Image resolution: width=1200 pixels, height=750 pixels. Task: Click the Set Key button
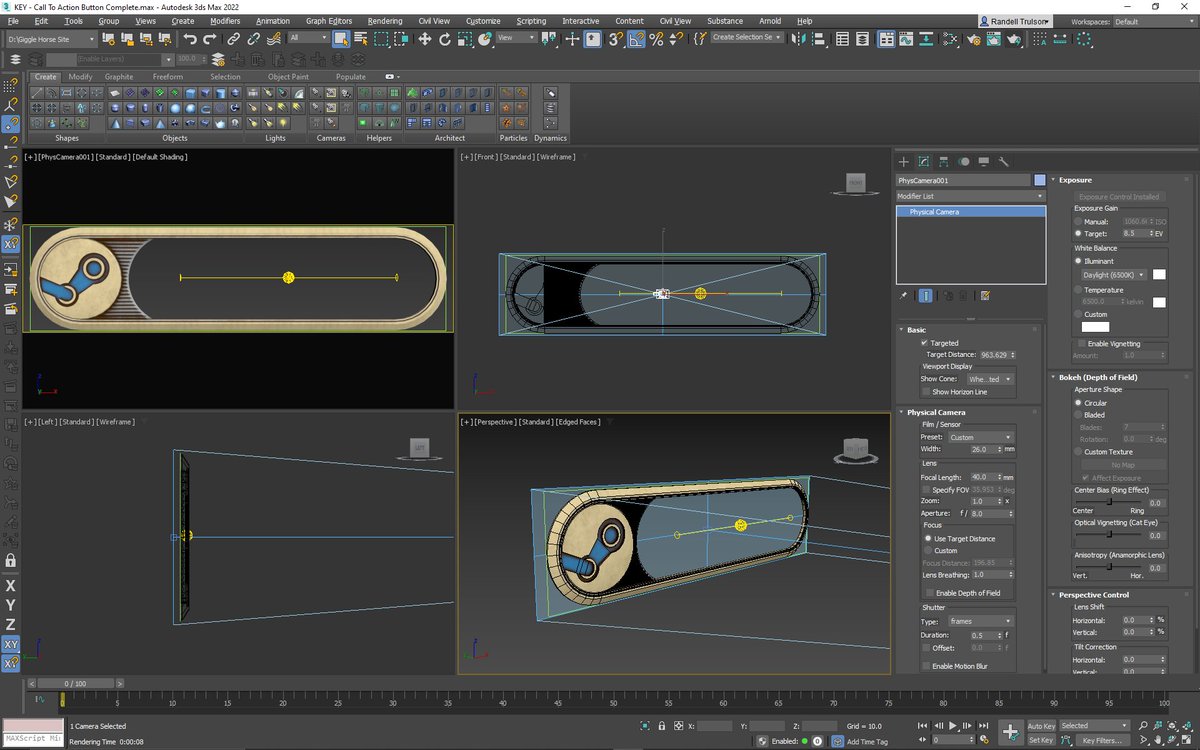(1041, 740)
